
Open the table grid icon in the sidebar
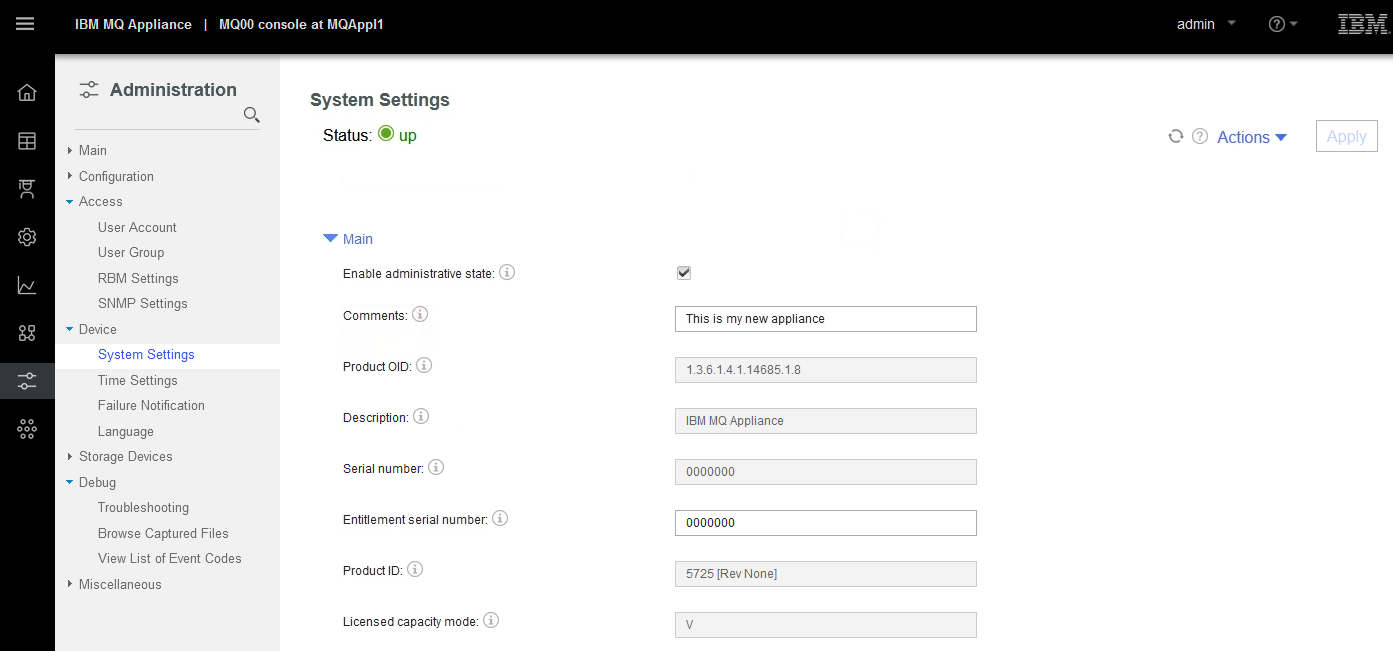[x=27, y=141]
